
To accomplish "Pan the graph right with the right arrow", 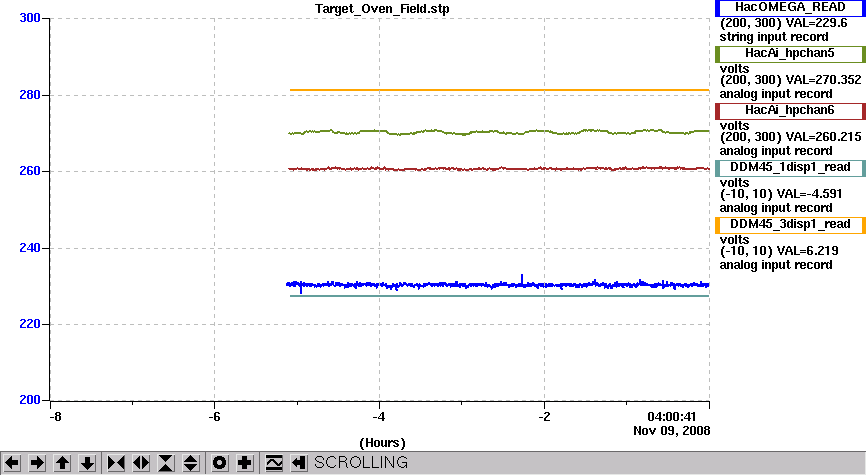I will coord(37,463).
